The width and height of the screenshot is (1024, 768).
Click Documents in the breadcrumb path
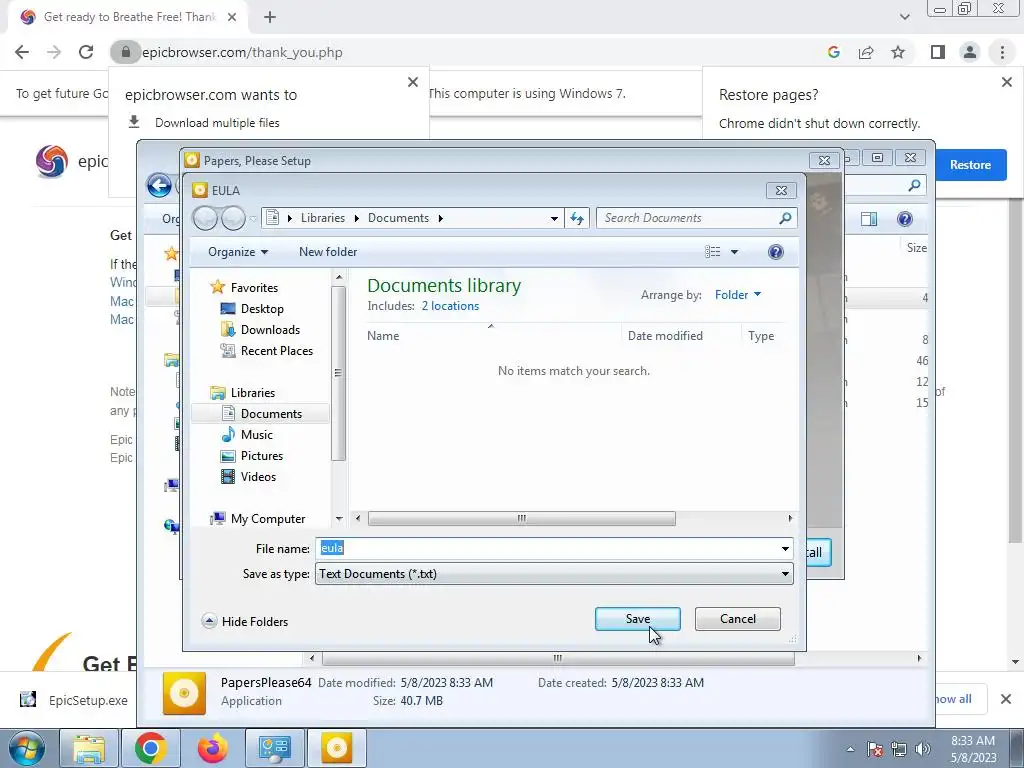(398, 218)
